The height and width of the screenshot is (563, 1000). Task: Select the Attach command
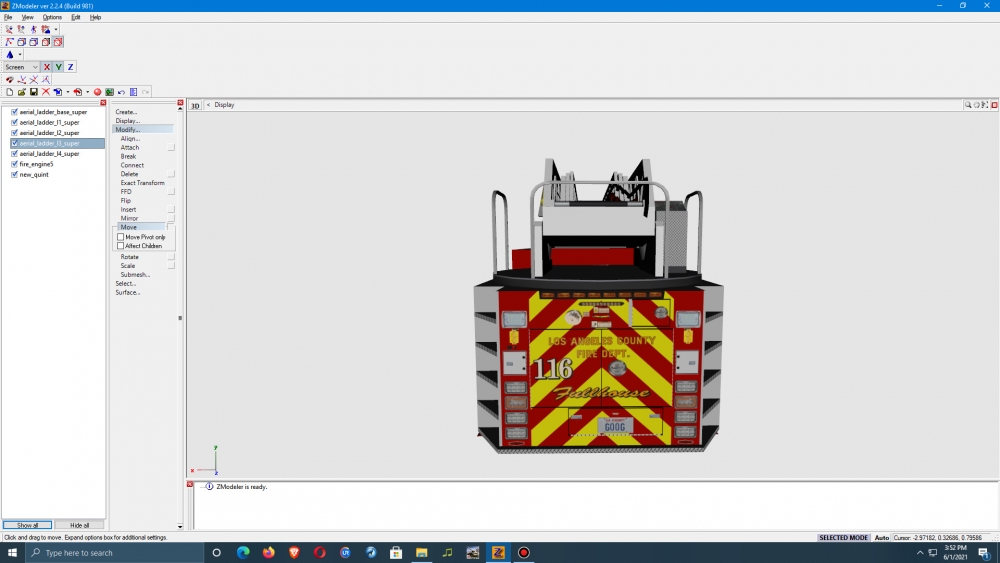pyautogui.click(x=129, y=147)
